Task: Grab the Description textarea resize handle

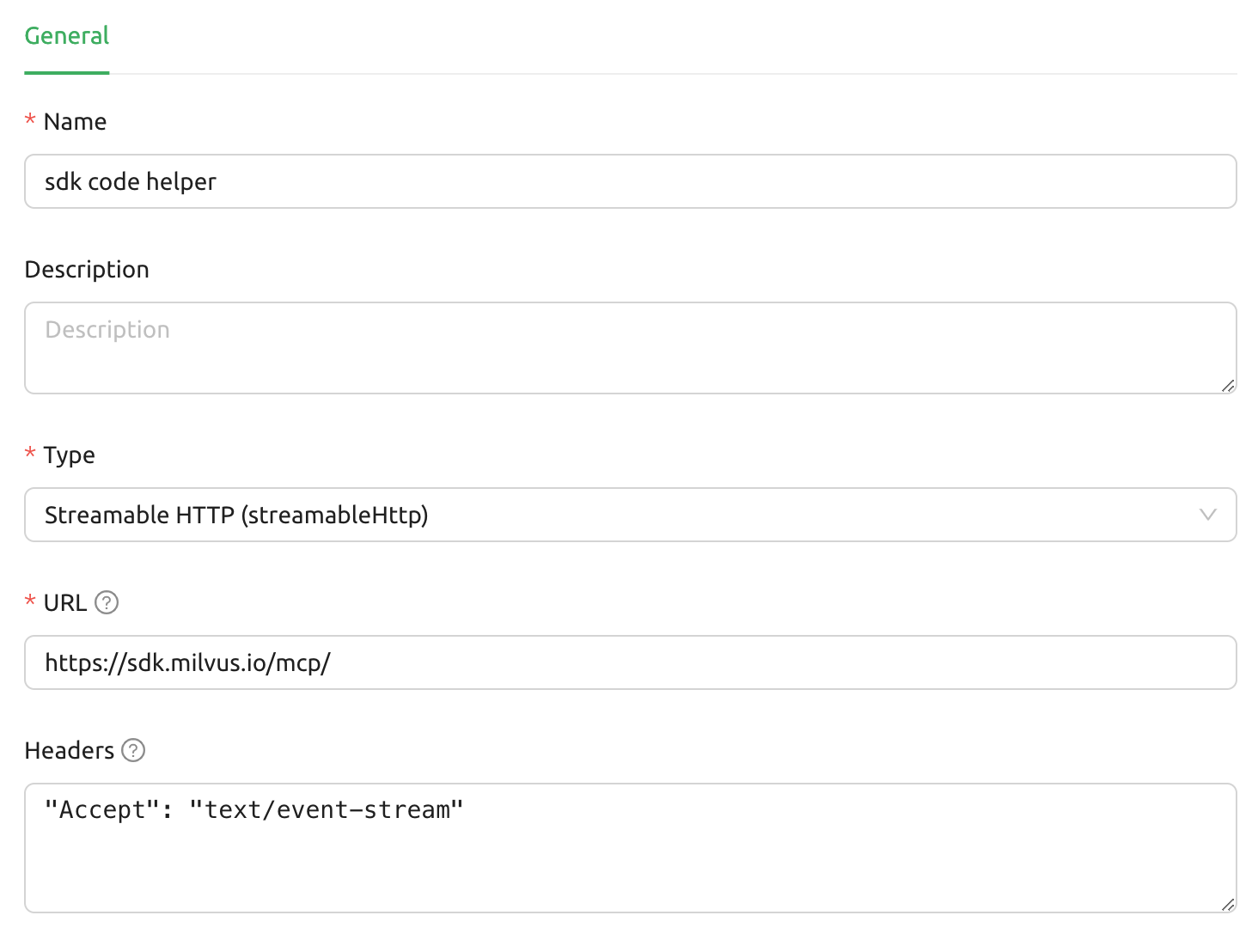Action: (x=1228, y=386)
